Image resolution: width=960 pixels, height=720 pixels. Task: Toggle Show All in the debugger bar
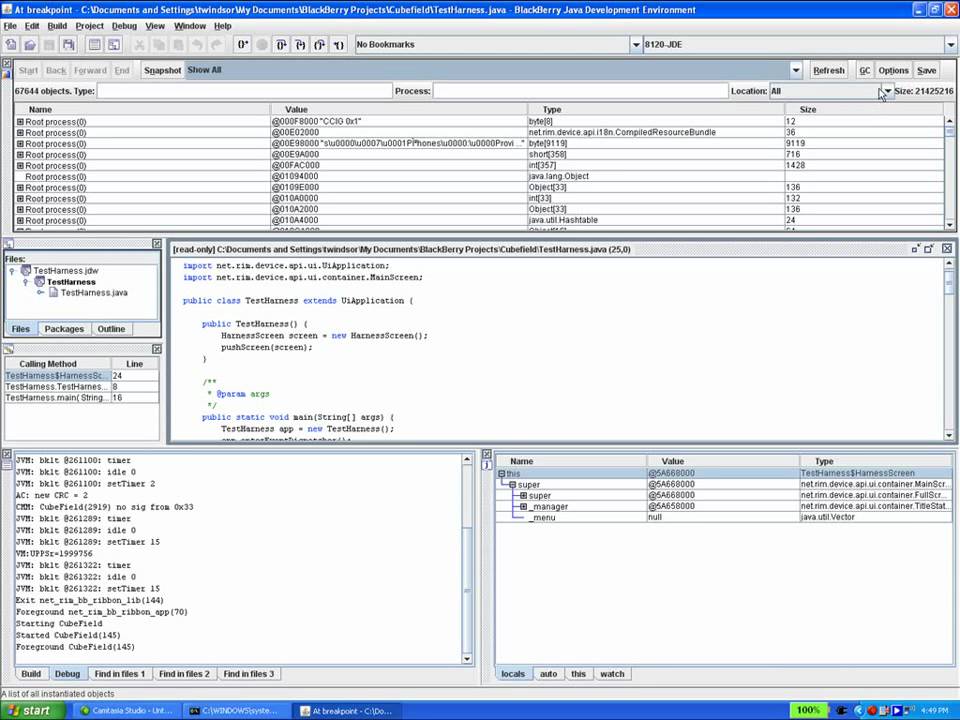pos(203,70)
